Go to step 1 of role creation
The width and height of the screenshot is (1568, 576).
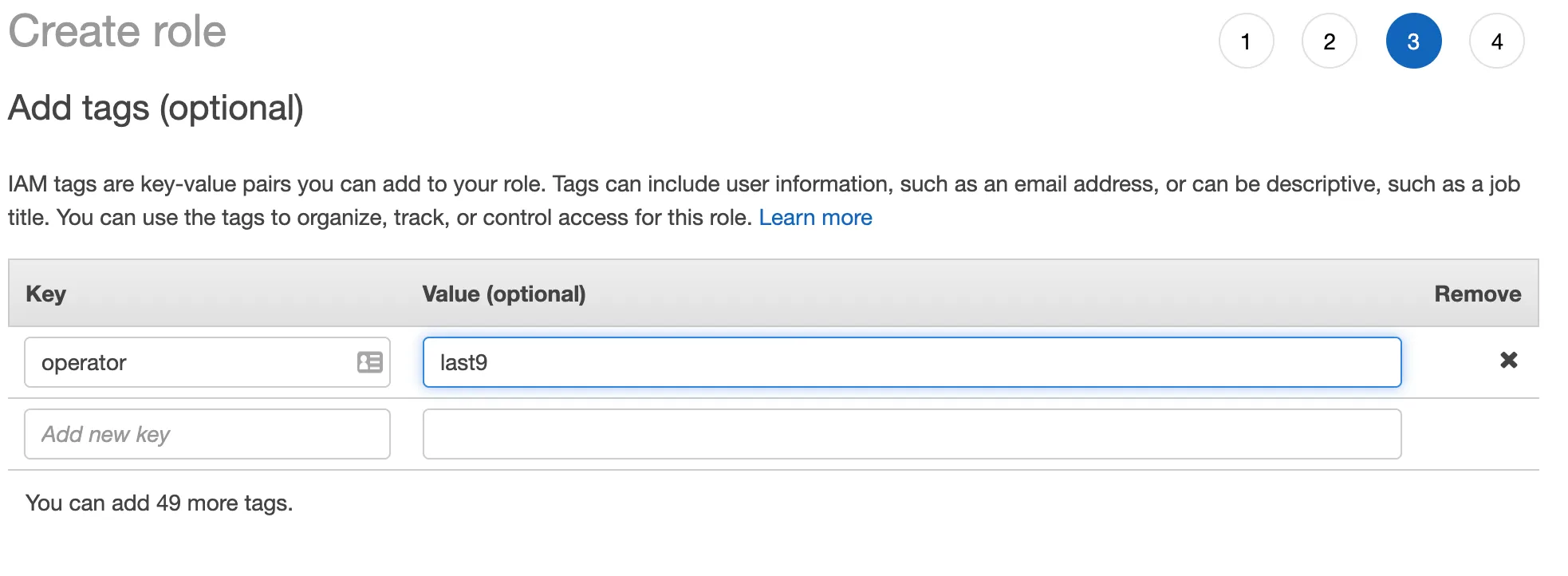click(x=1246, y=41)
